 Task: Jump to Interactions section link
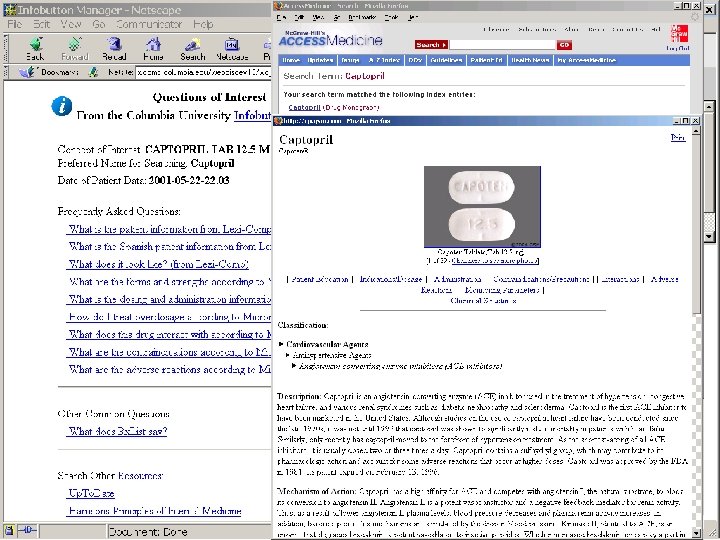pyautogui.click(x=620, y=279)
